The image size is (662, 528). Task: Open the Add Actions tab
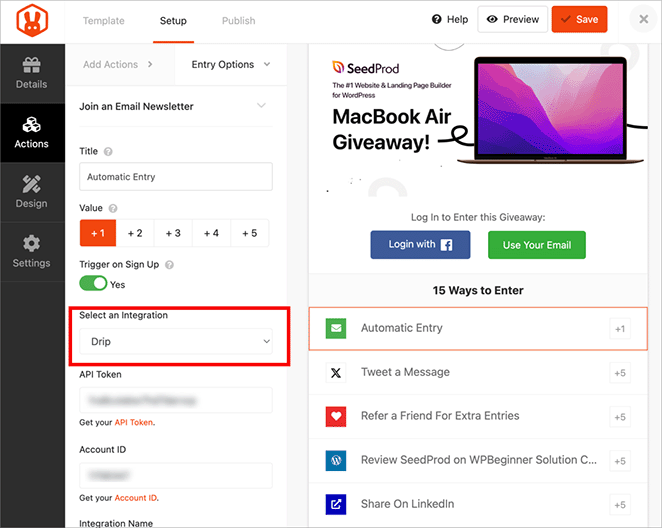(x=118, y=64)
